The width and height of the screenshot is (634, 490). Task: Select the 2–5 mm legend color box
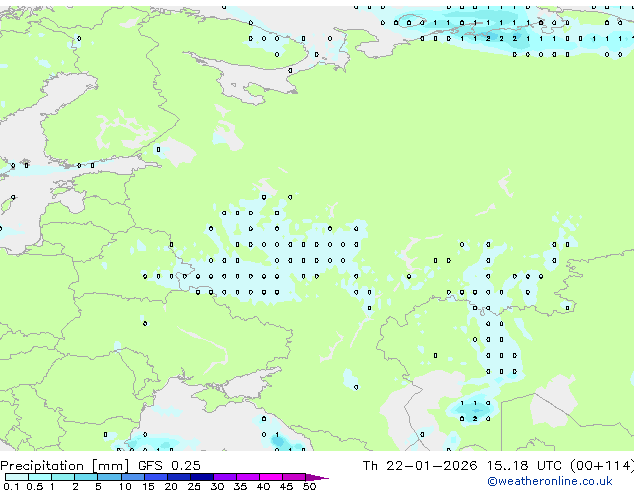click(86, 477)
